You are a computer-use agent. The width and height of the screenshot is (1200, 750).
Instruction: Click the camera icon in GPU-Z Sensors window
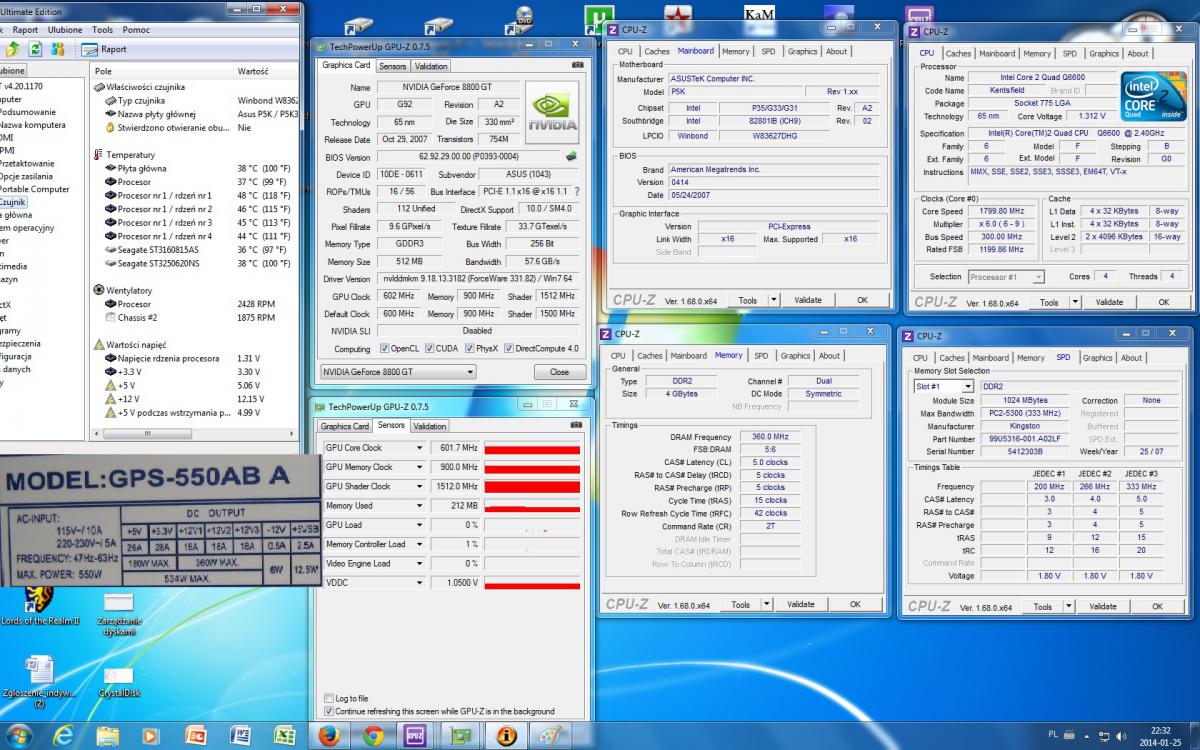[x=578, y=425]
